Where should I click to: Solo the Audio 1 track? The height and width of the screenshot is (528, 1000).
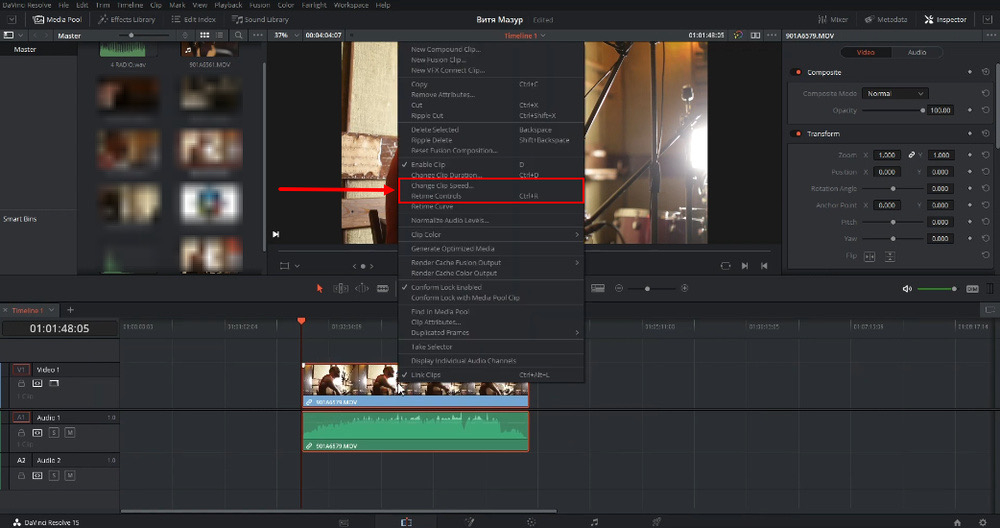[54, 433]
